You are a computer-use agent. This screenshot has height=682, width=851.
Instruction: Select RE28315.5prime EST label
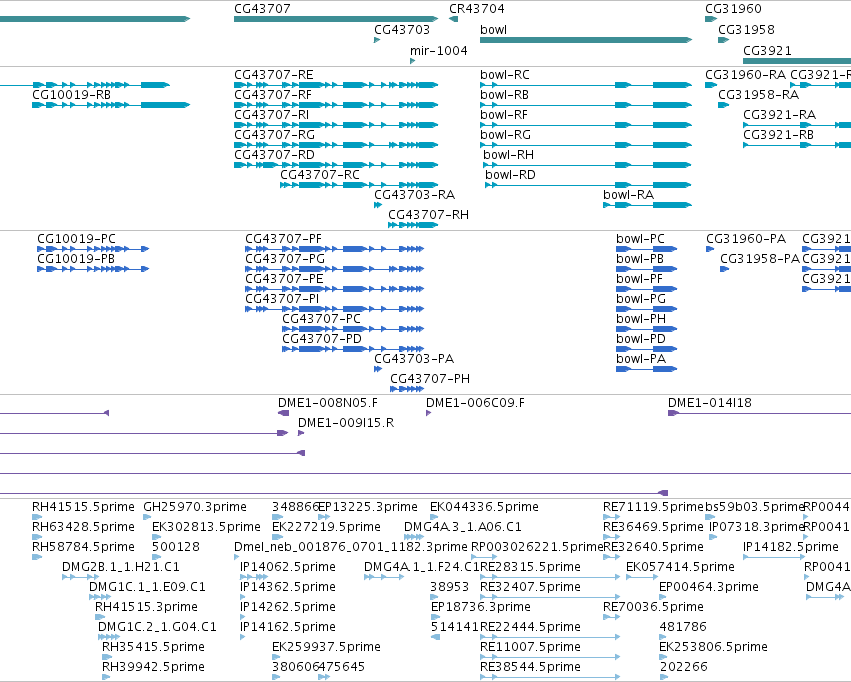pos(530,567)
